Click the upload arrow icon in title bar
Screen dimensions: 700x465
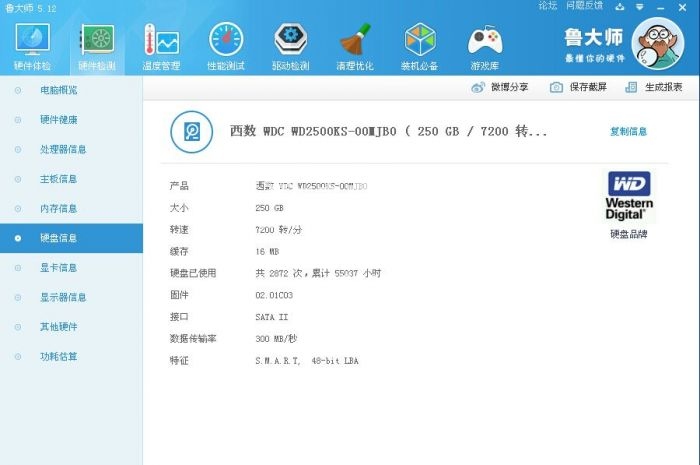pos(620,7)
